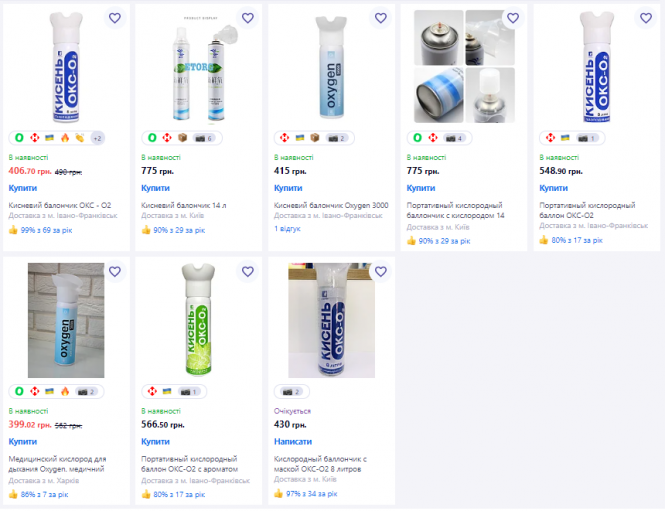665x511 pixels.
Task: Click heart icon on the four-photo collage product
Action: pyautogui.click(x=512, y=18)
